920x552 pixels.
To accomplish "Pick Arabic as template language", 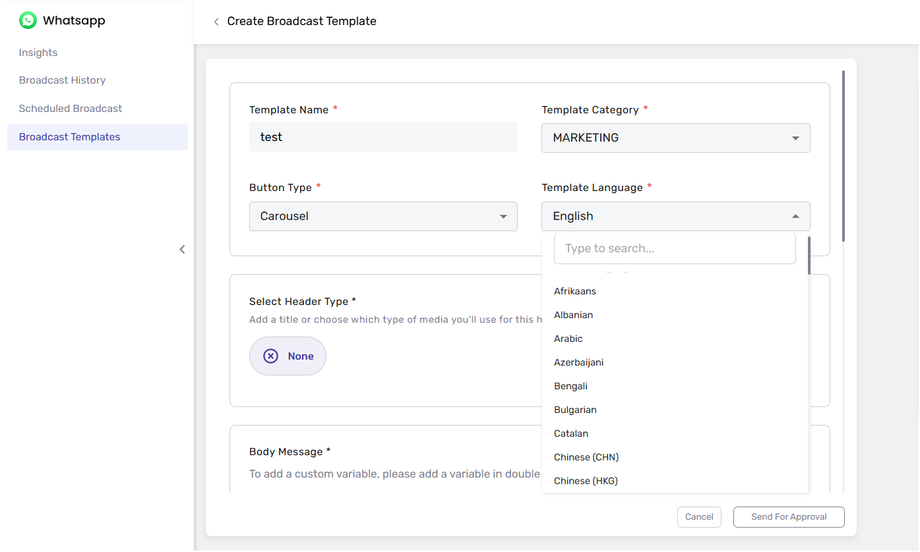I will (x=568, y=339).
